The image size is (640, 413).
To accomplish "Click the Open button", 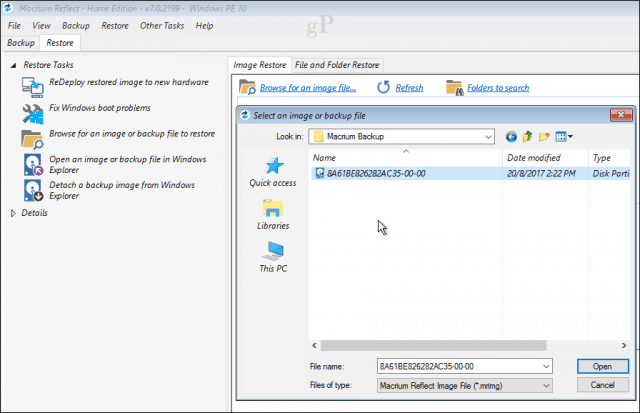I will coord(603,366).
